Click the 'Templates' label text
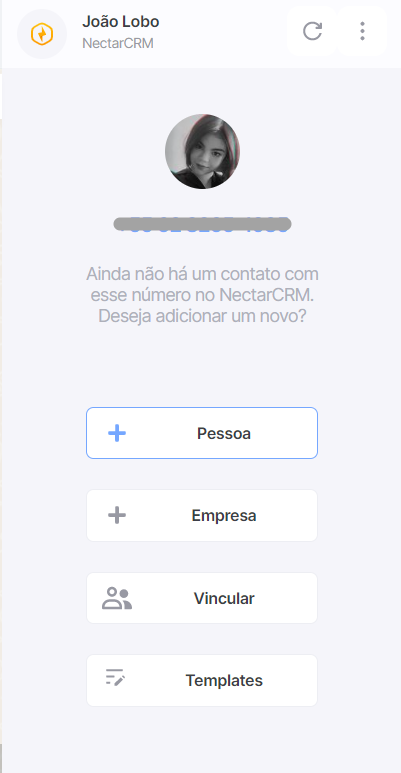Screen dimensions: 401x773 point(224,681)
